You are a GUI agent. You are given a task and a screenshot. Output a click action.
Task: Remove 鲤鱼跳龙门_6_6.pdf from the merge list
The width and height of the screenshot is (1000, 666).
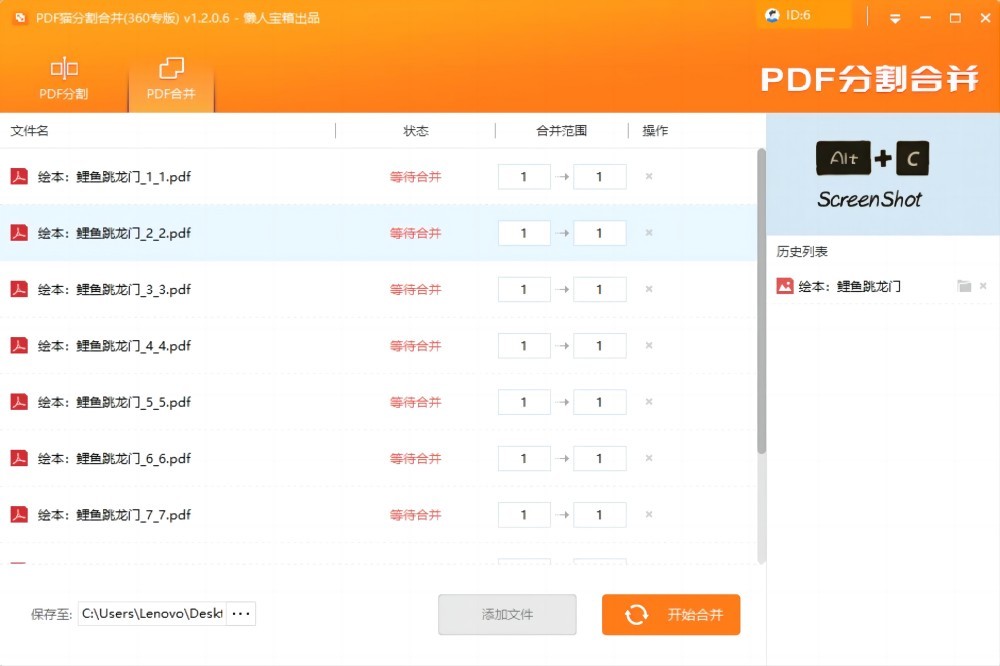(x=649, y=458)
